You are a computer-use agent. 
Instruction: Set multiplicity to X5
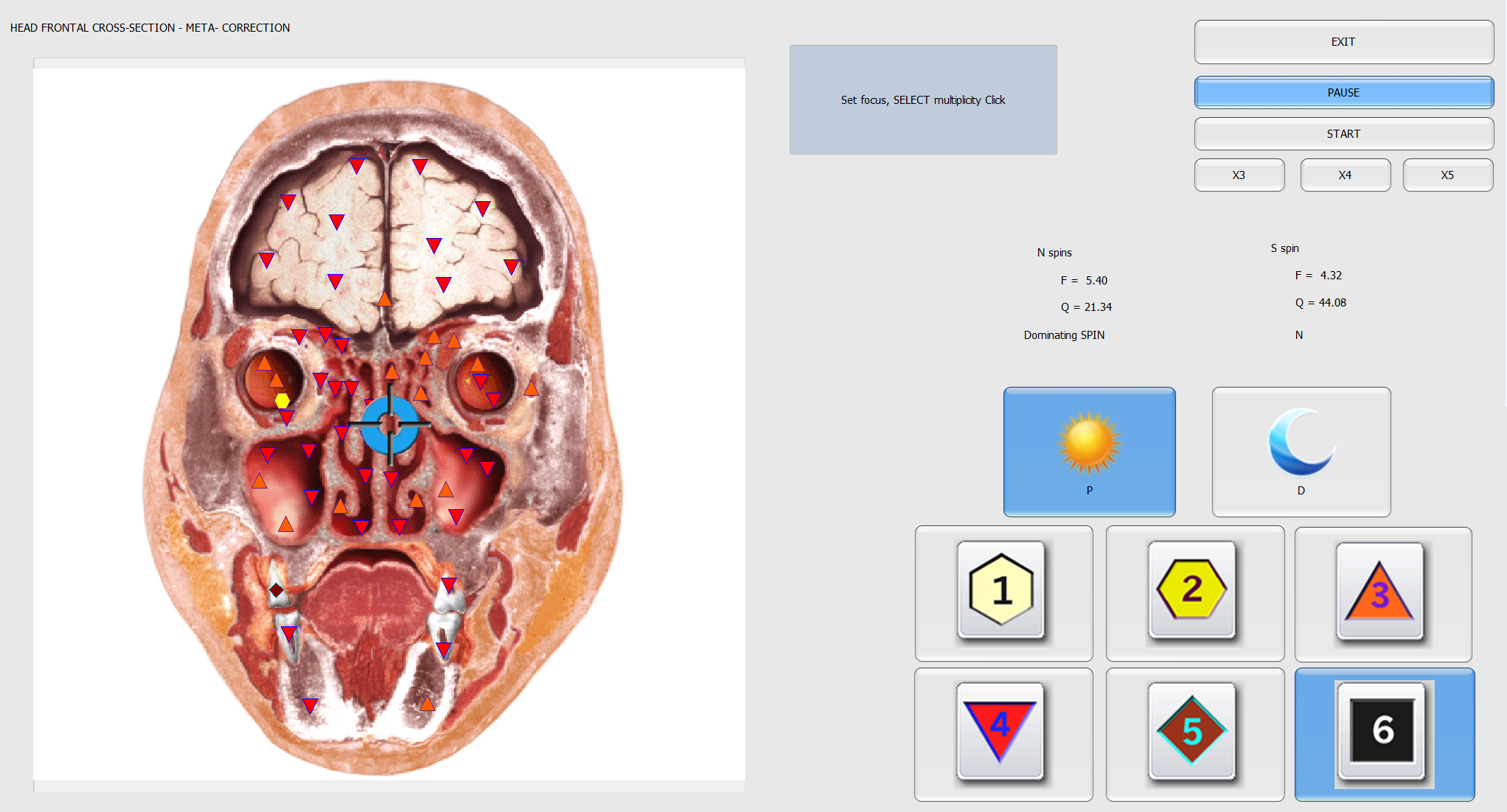point(1447,175)
